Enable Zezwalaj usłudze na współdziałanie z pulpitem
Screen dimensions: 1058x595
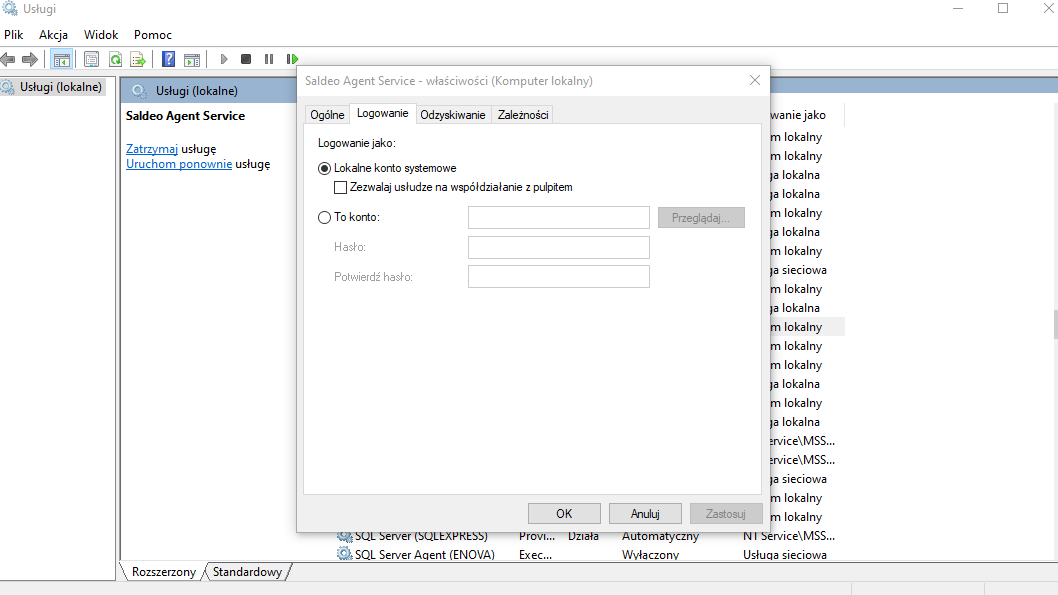(341, 188)
